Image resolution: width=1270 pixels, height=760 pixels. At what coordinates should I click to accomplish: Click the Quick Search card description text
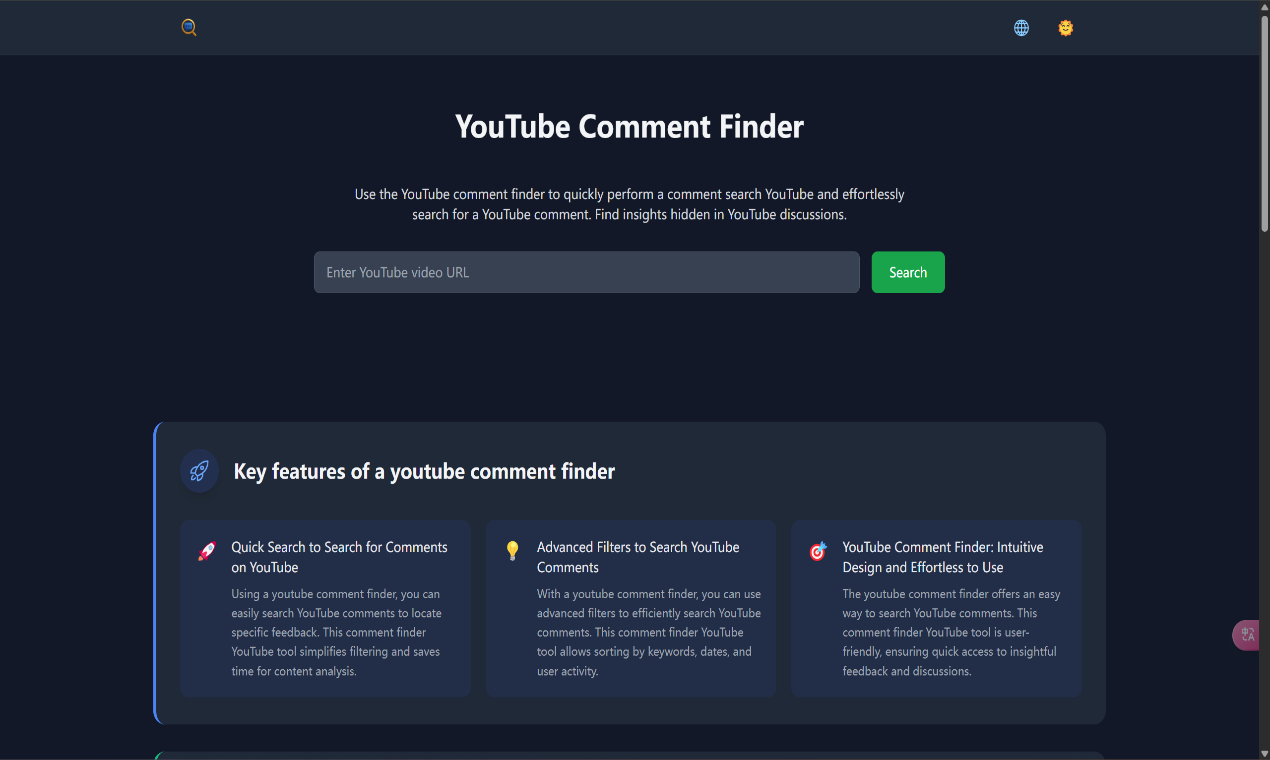pyautogui.click(x=336, y=632)
